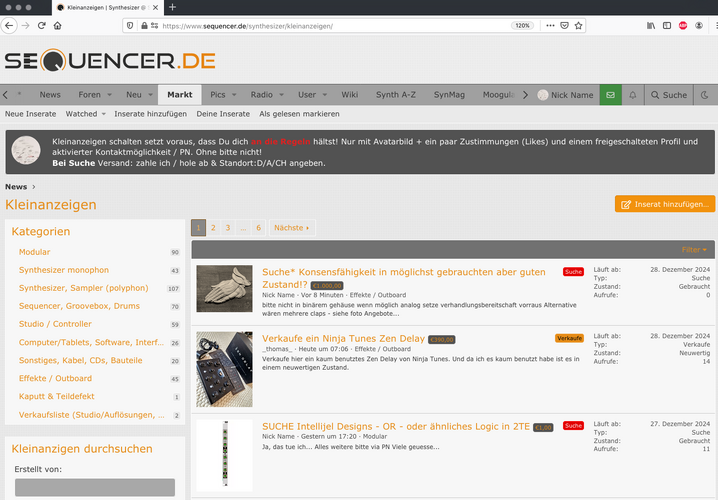Open SUCHE Intellijel Designs OR listing title
The height and width of the screenshot is (500, 718).
396,426
